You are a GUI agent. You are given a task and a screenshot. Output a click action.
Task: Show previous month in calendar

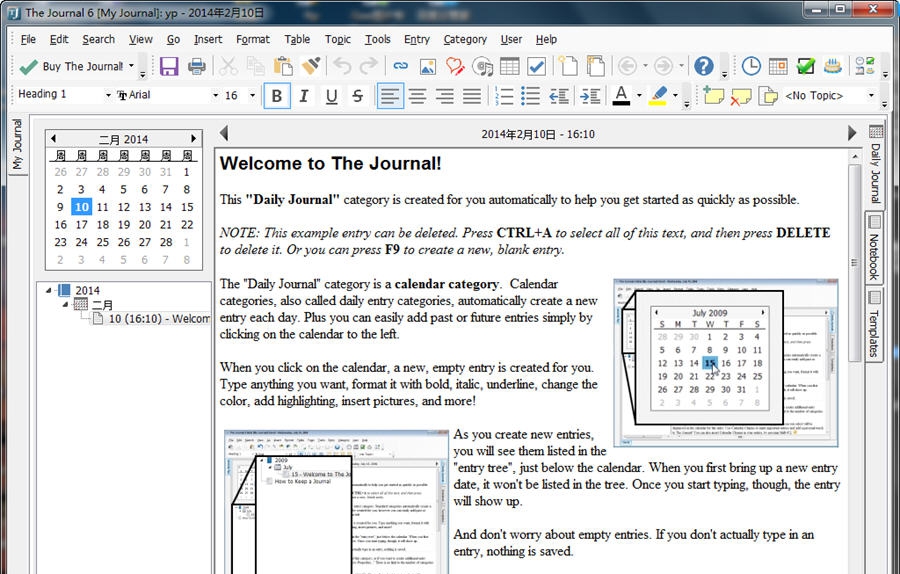pos(53,138)
